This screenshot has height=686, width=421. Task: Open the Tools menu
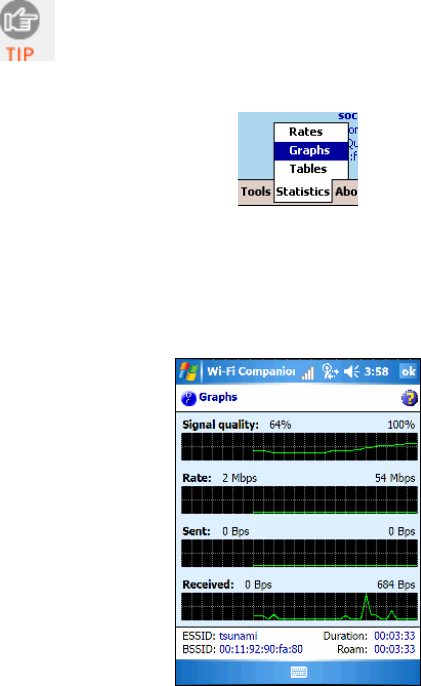tap(256, 192)
